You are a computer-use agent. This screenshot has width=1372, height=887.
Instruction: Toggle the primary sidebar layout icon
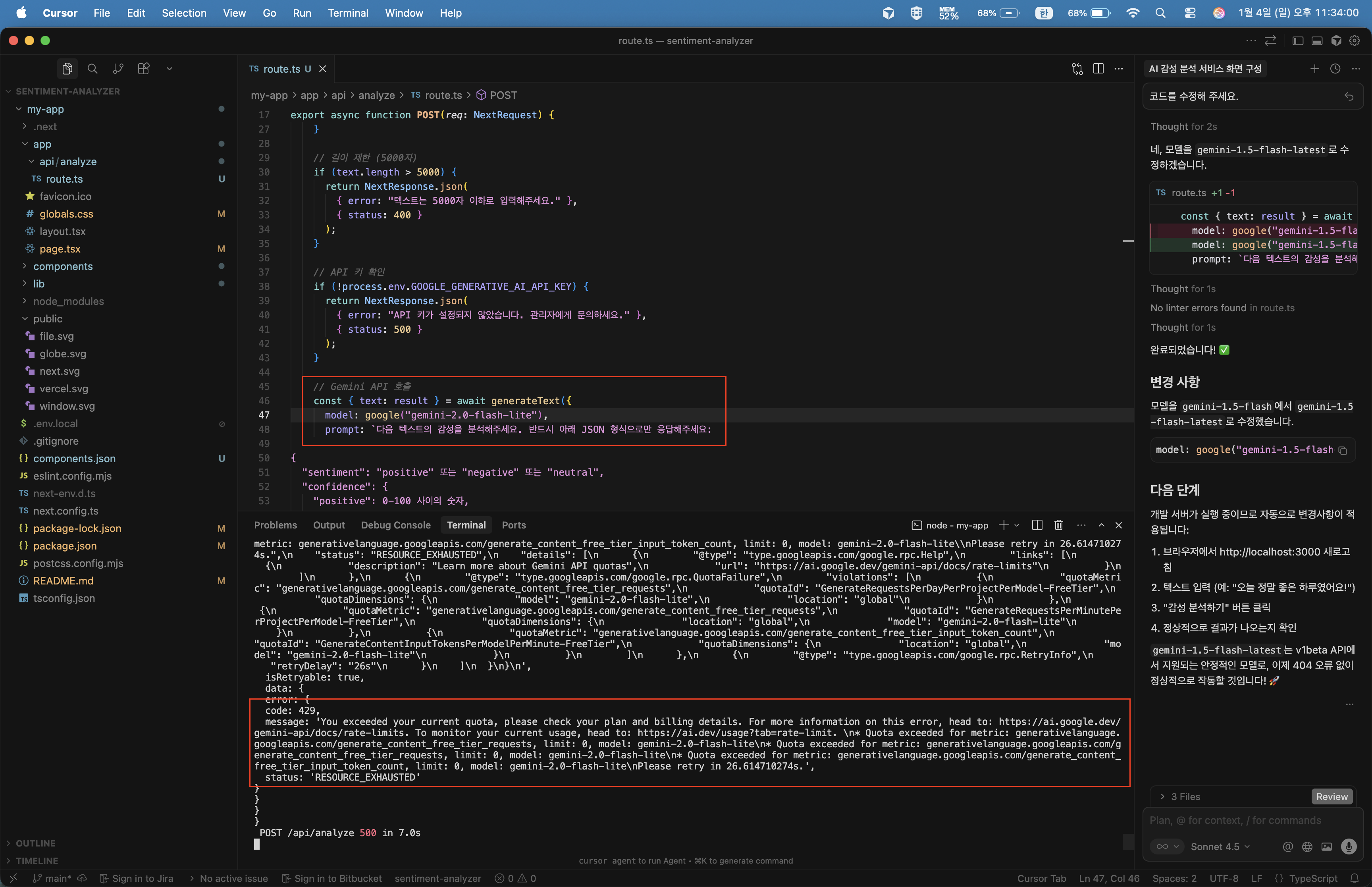click(1298, 40)
